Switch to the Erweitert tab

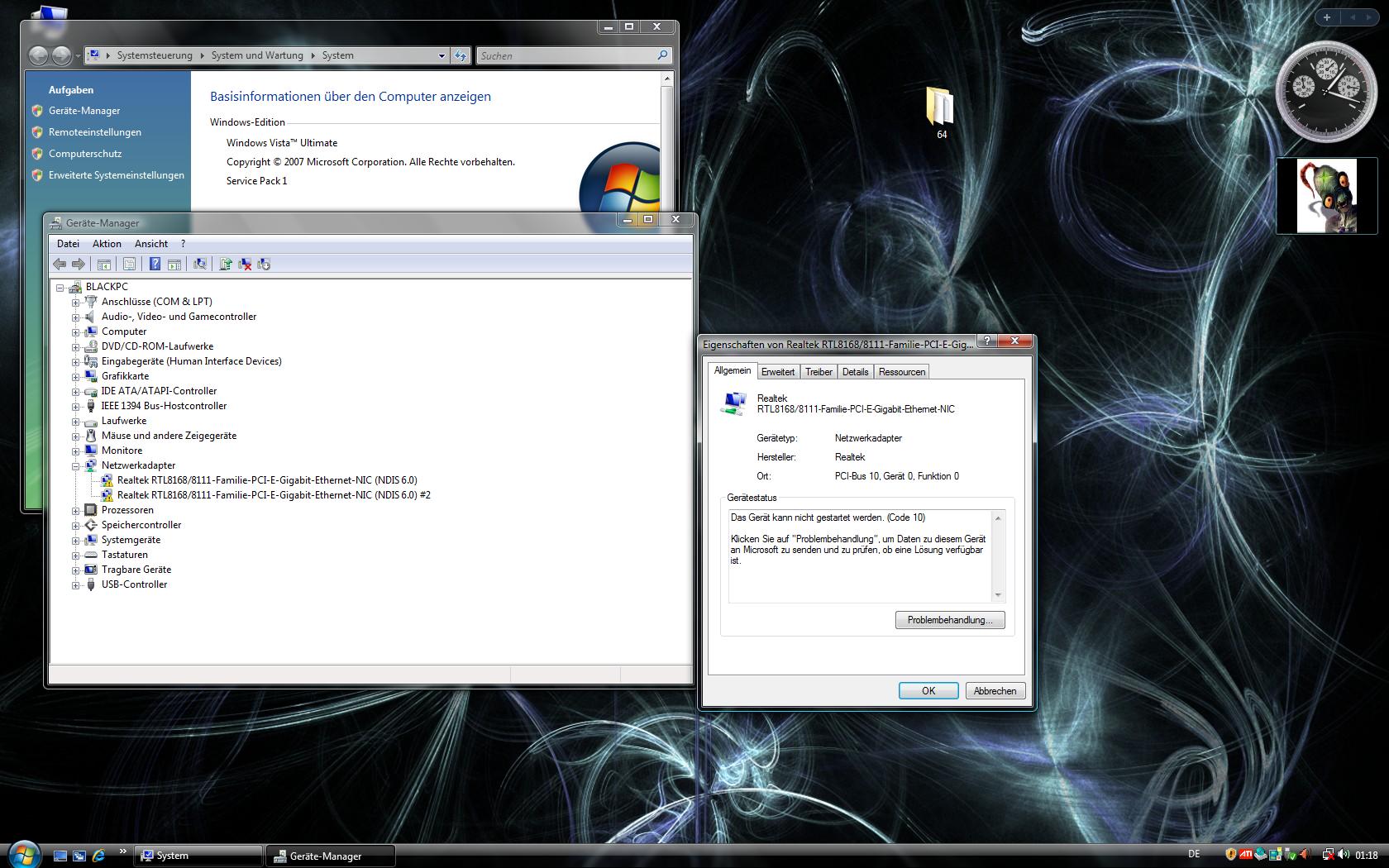coord(778,372)
